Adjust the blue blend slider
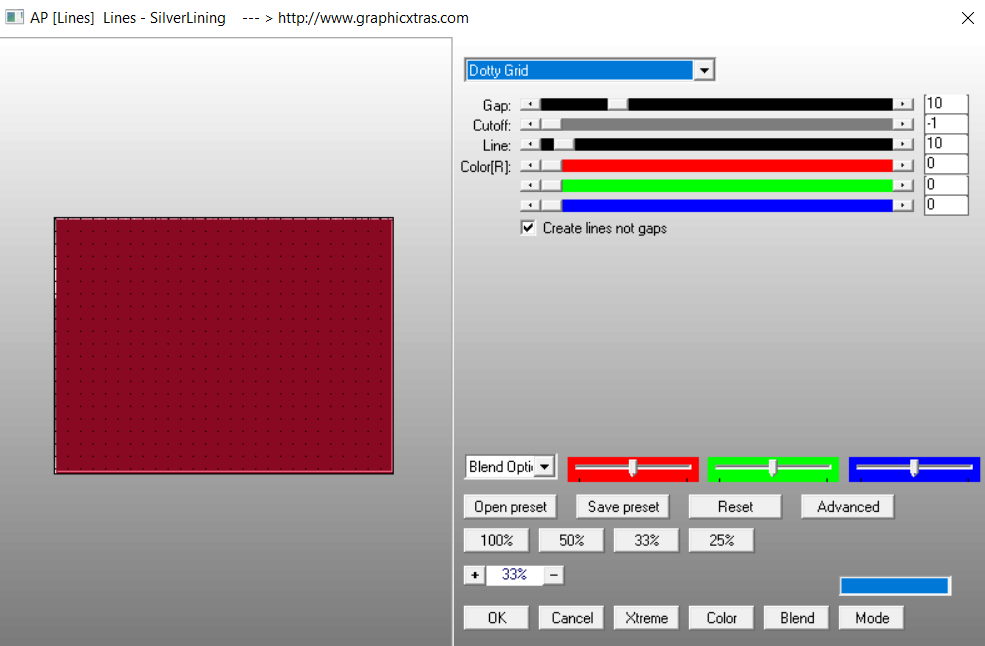985x646 pixels. tap(914, 469)
